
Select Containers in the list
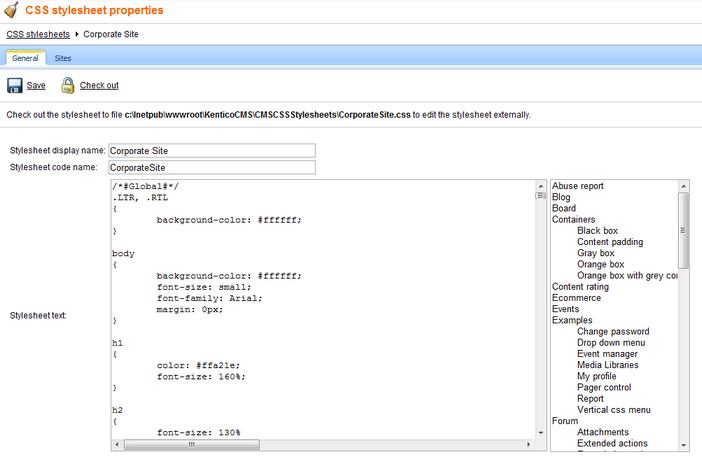(573, 220)
